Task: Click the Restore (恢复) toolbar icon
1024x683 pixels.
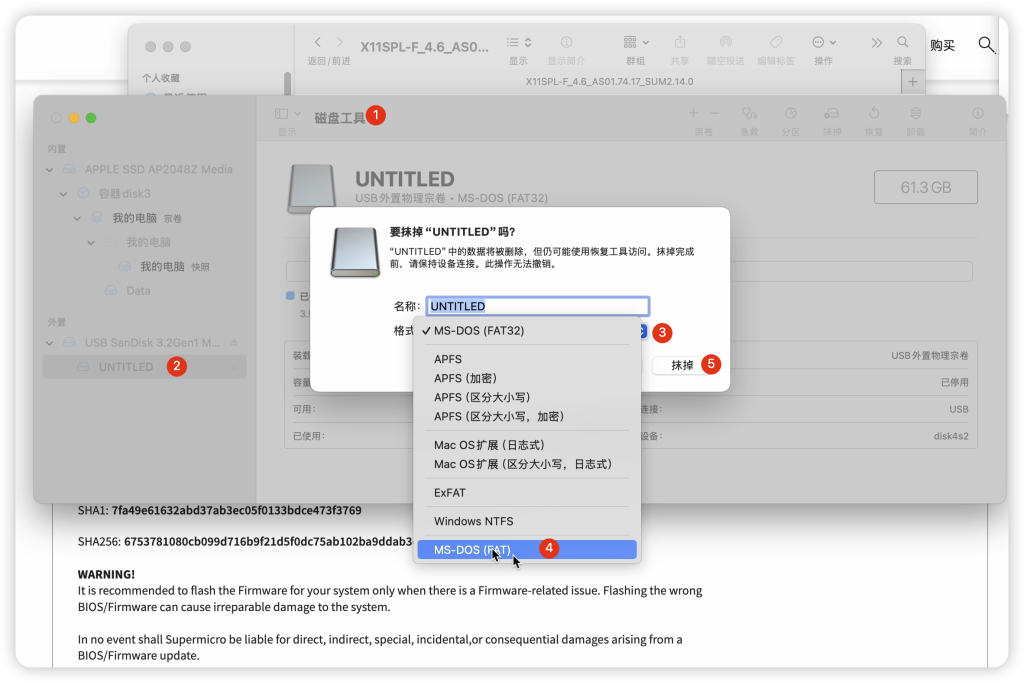Action: 874,114
